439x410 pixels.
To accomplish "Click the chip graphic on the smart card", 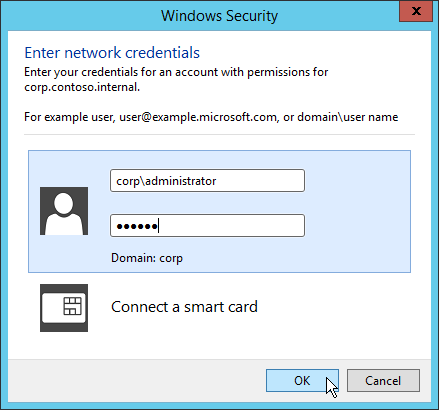I will point(72,306).
